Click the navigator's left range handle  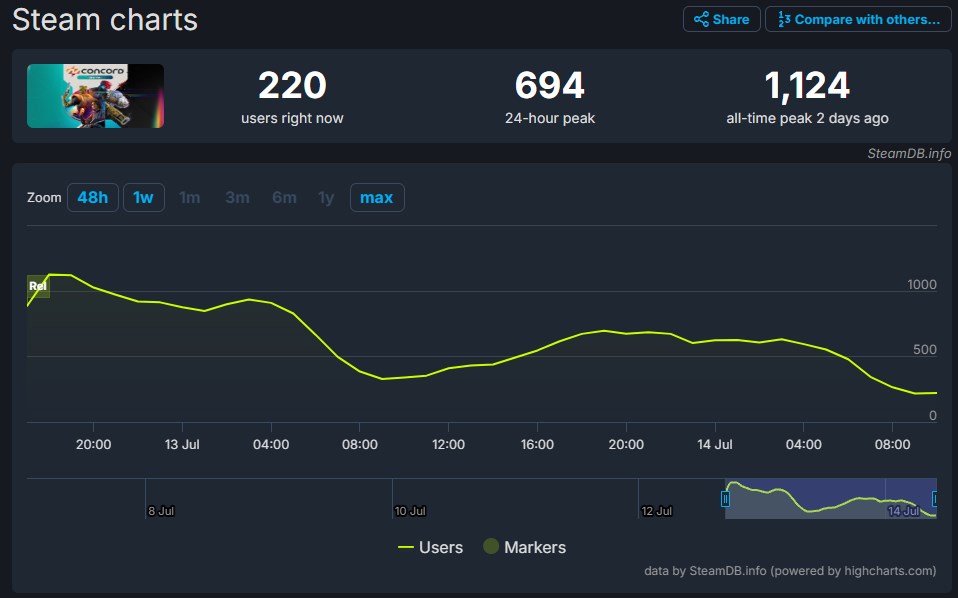pos(726,498)
